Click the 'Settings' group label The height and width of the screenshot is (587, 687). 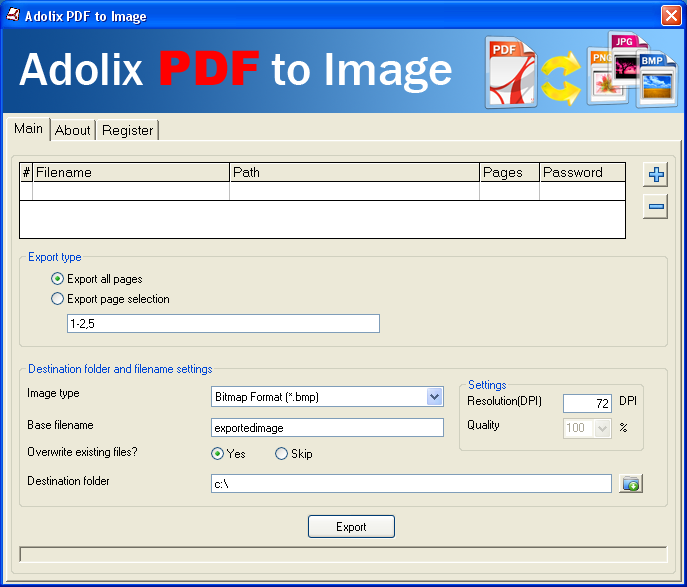[487, 385]
